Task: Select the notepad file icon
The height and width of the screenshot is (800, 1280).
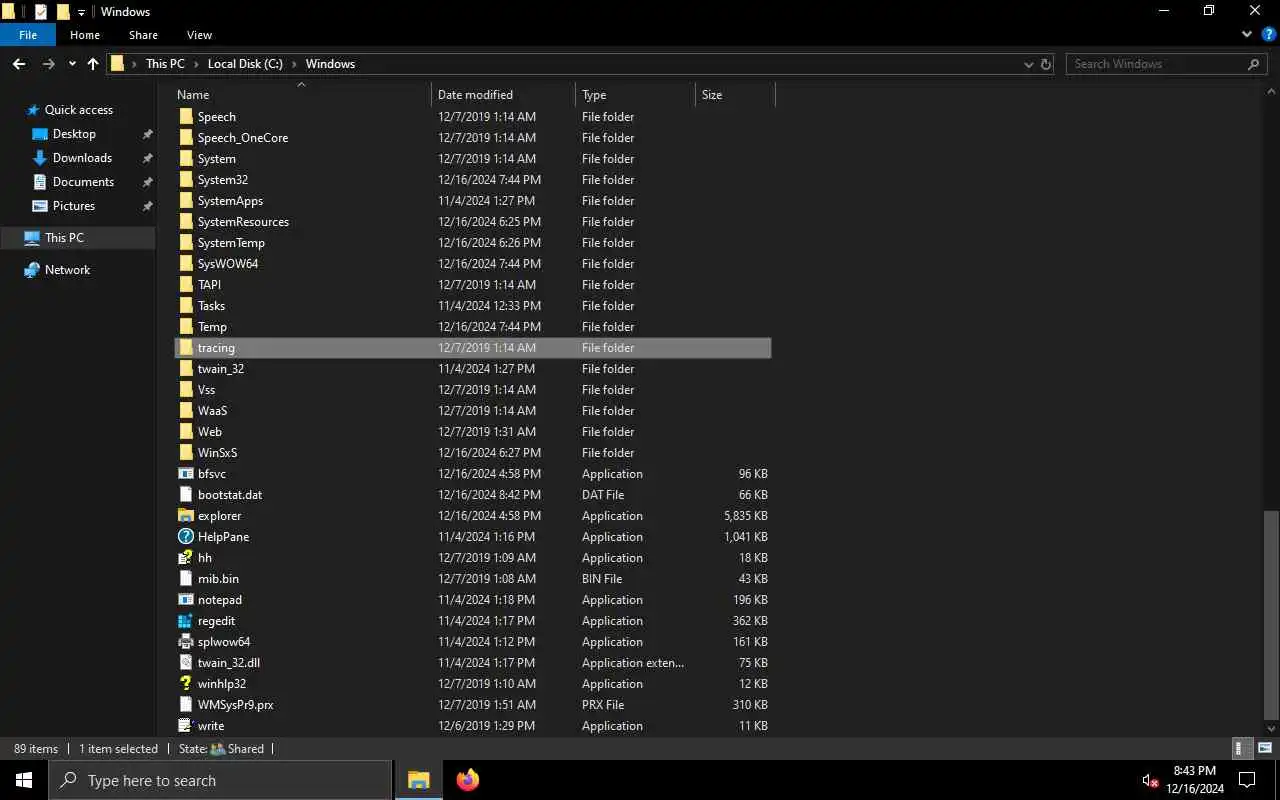Action: pyautogui.click(x=185, y=600)
